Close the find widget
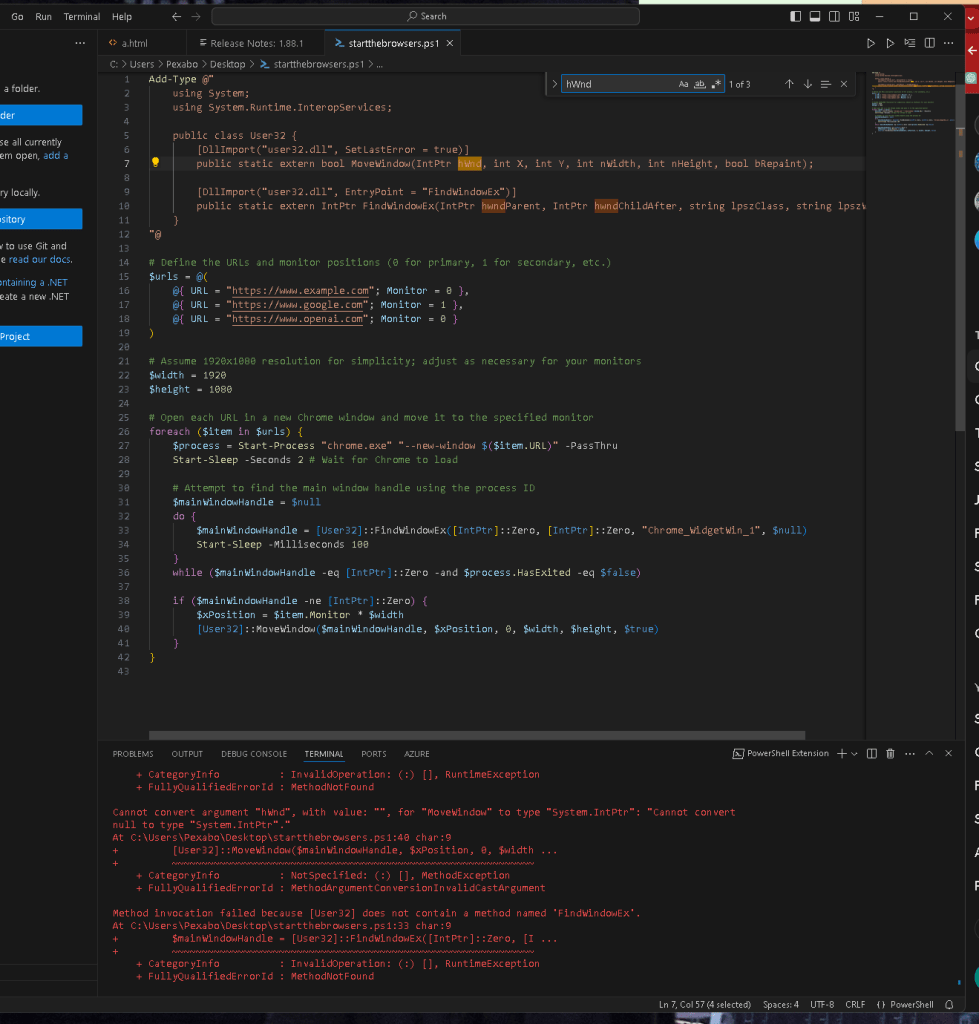 tap(844, 84)
